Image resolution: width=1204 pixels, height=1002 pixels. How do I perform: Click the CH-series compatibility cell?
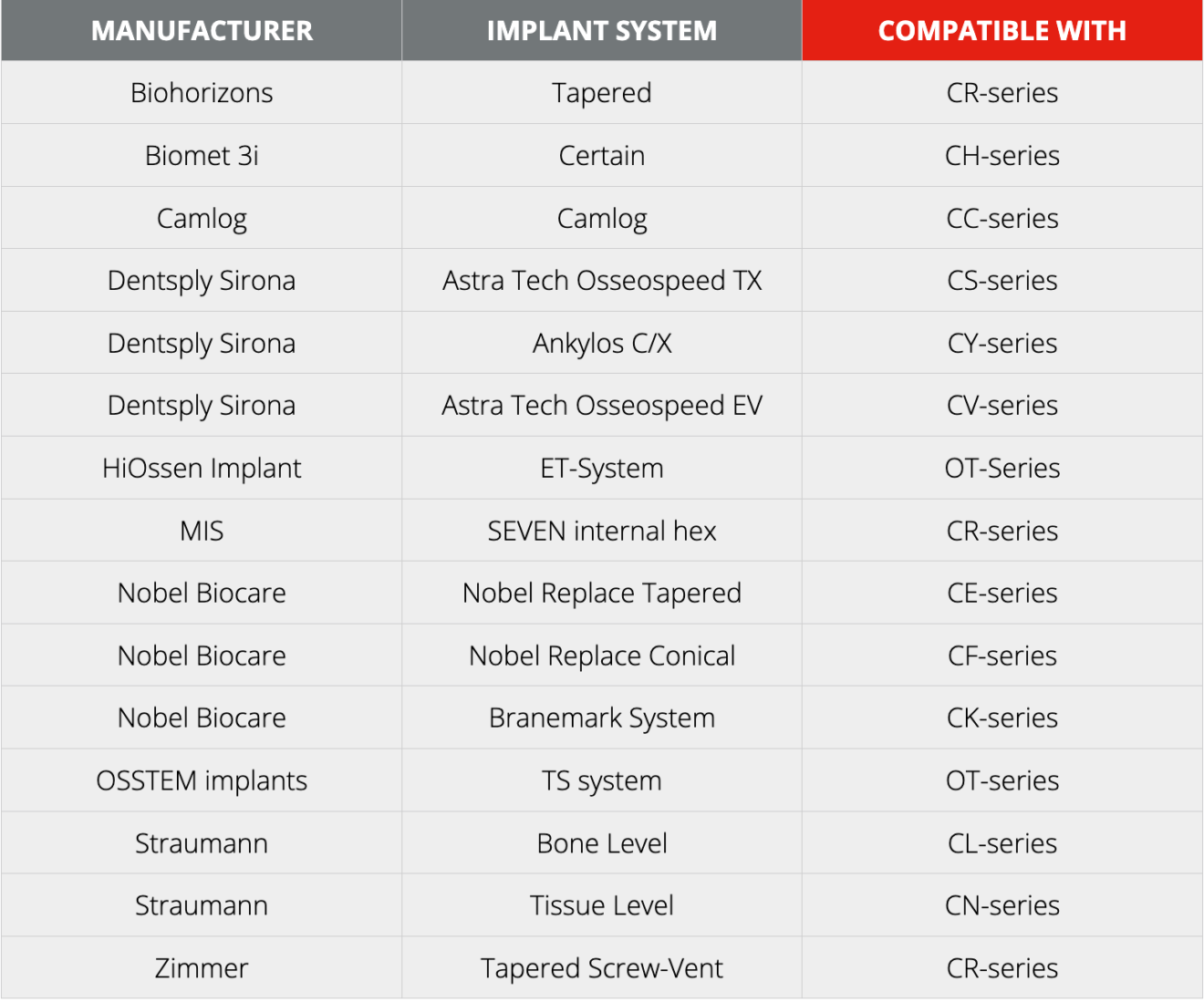point(1002,156)
